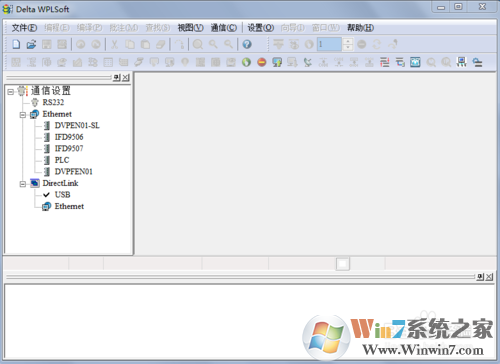Open the 文件(F) menu

click(x=24, y=28)
